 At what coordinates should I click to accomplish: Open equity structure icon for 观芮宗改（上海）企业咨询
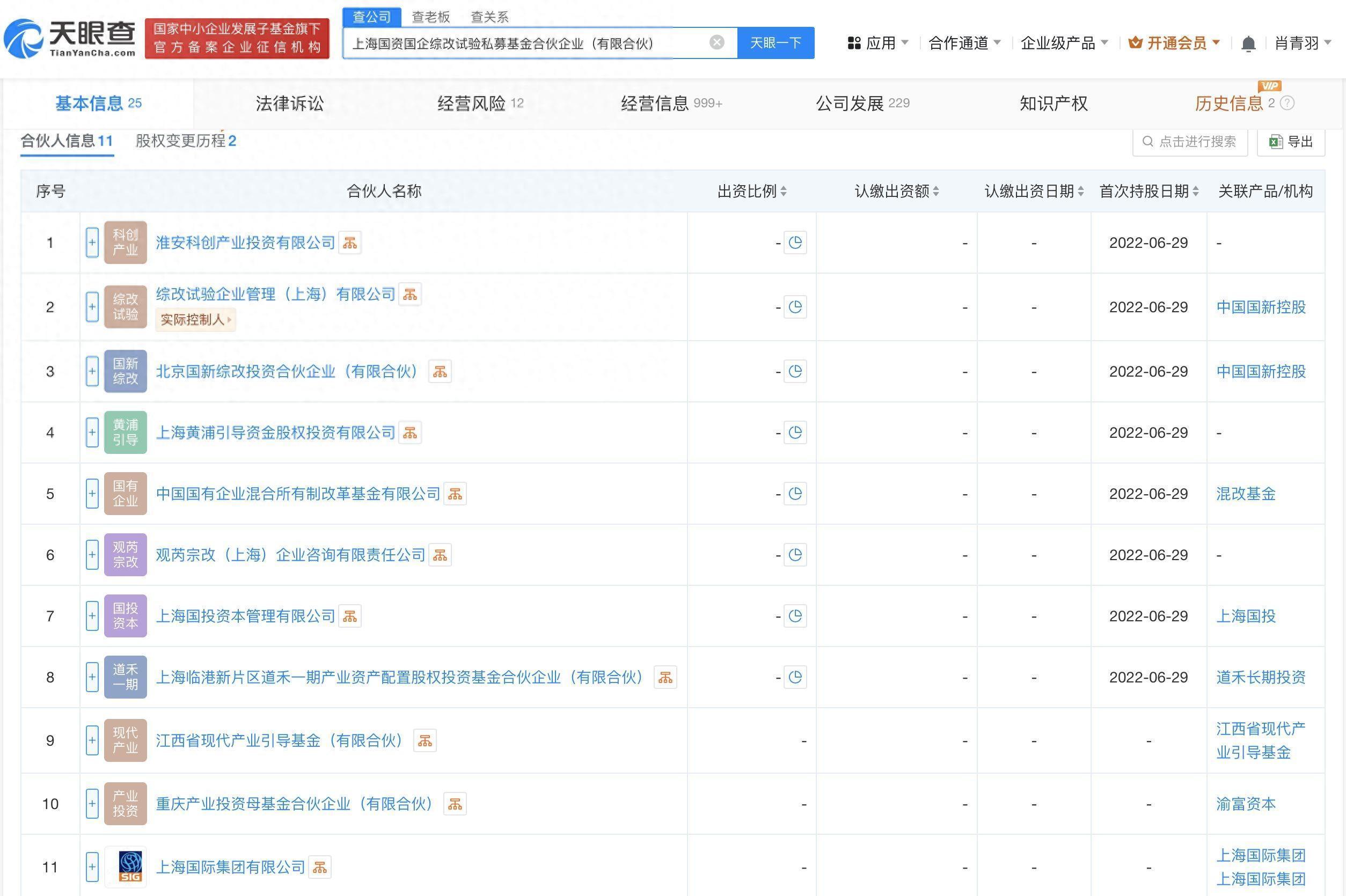(440, 555)
